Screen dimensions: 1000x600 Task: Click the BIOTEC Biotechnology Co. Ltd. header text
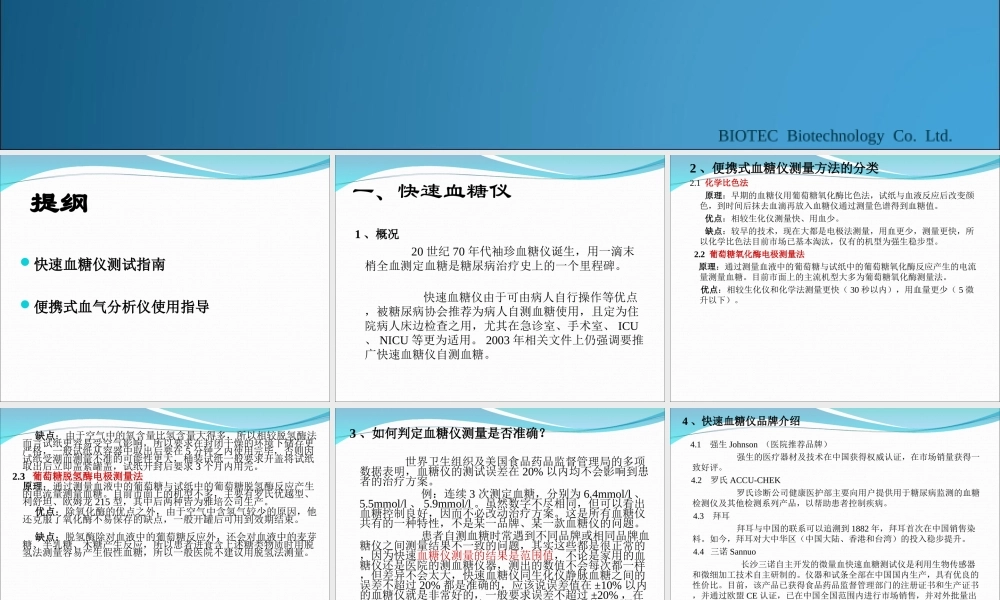click(x=838, y=133)
